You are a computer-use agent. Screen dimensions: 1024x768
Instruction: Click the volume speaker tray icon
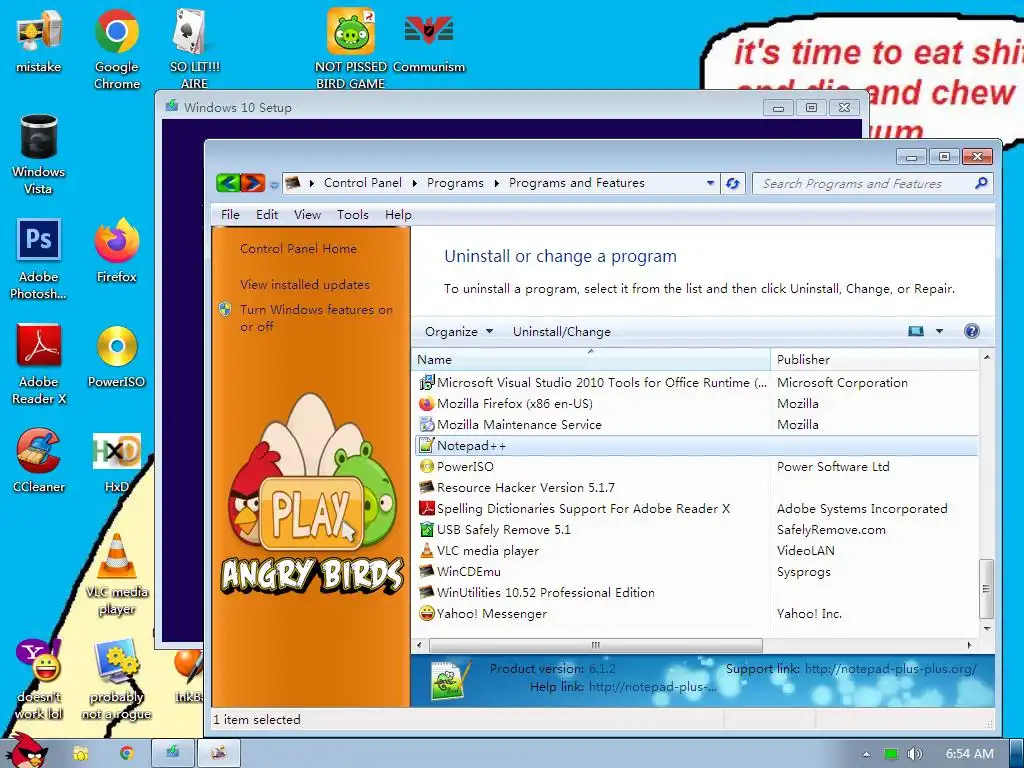[915, 754]
